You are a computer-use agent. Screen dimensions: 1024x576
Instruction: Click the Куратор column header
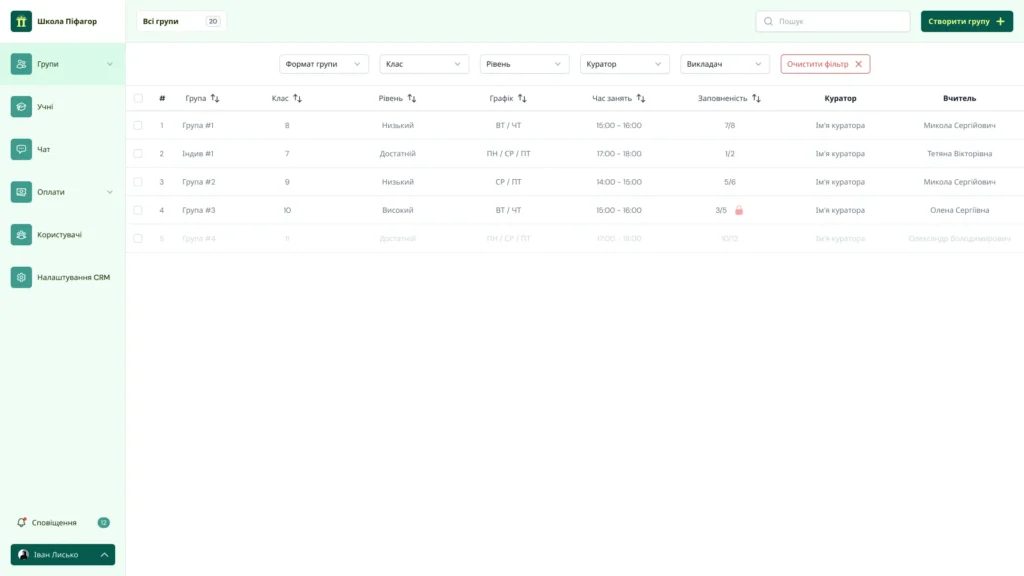click(x=840, y=99)
